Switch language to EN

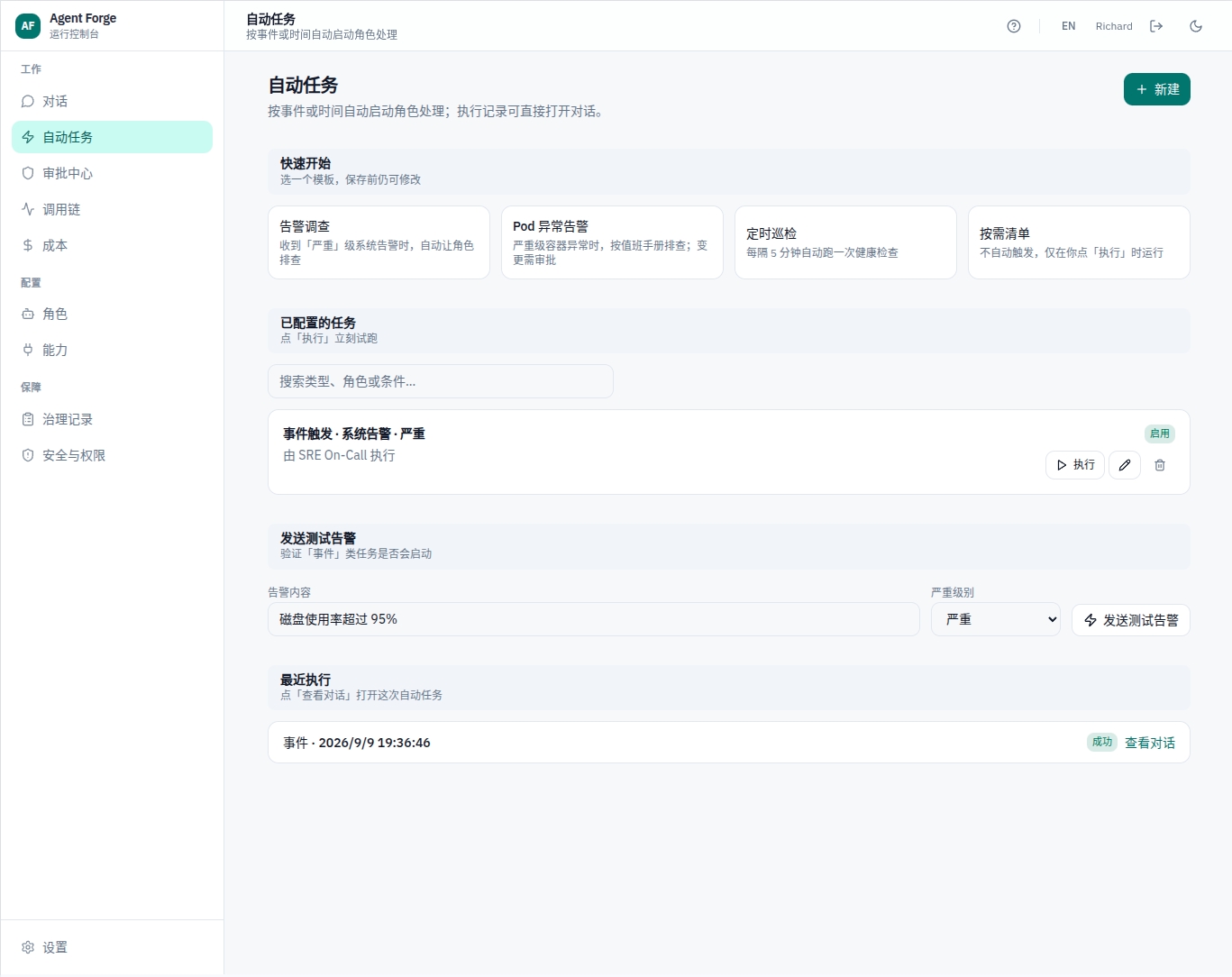[1068, 26]
